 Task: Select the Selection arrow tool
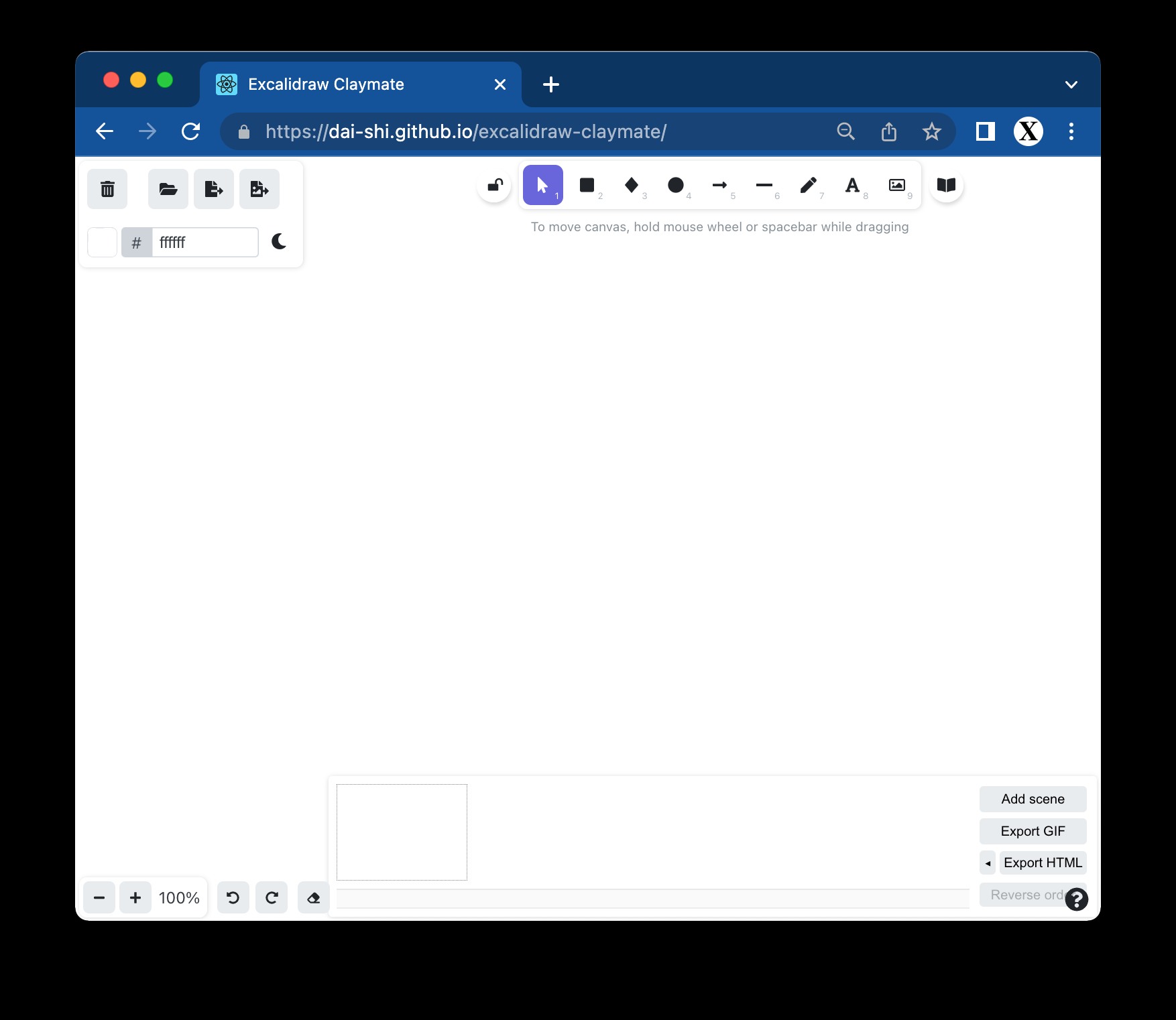(x=543, y=185)
